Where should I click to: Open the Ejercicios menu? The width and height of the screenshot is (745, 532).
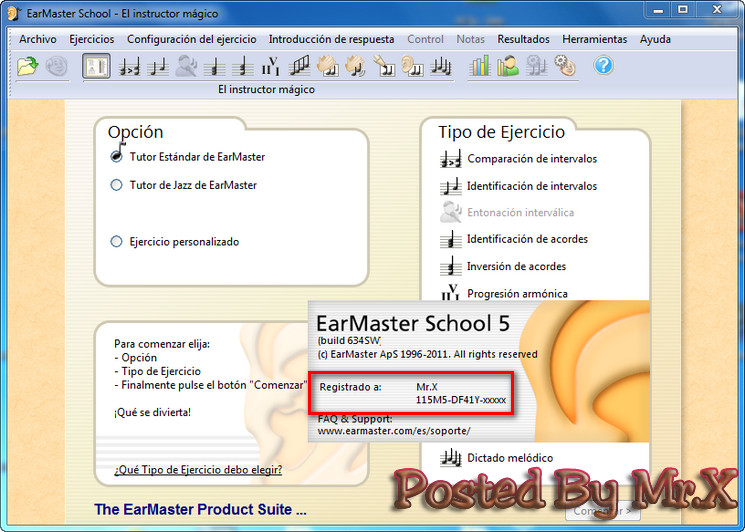92,39
